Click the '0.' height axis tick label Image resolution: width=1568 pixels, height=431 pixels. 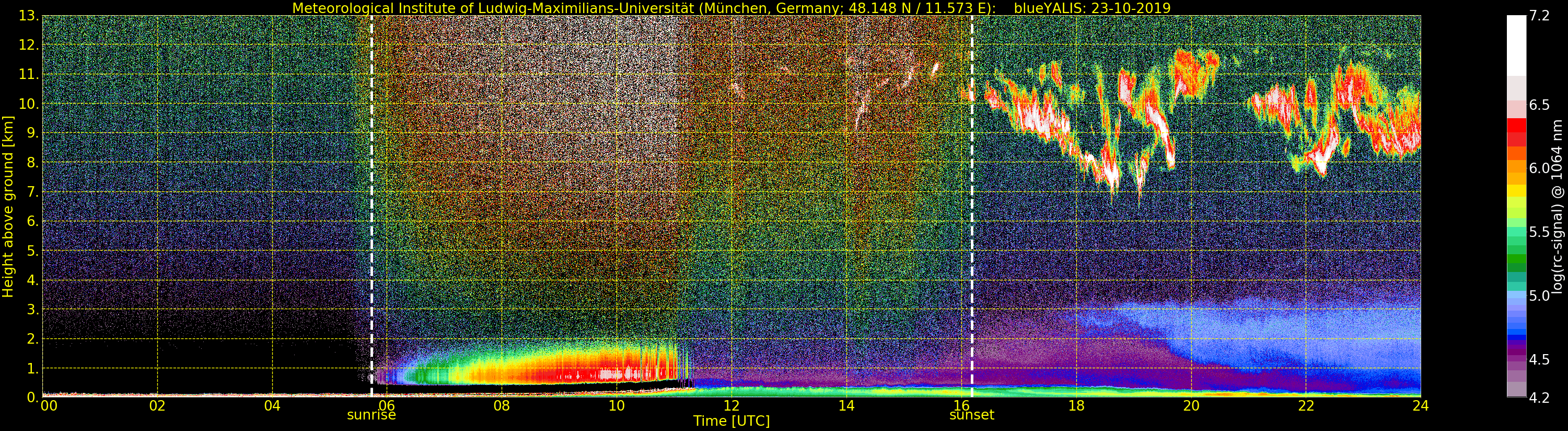click(33, 397)
